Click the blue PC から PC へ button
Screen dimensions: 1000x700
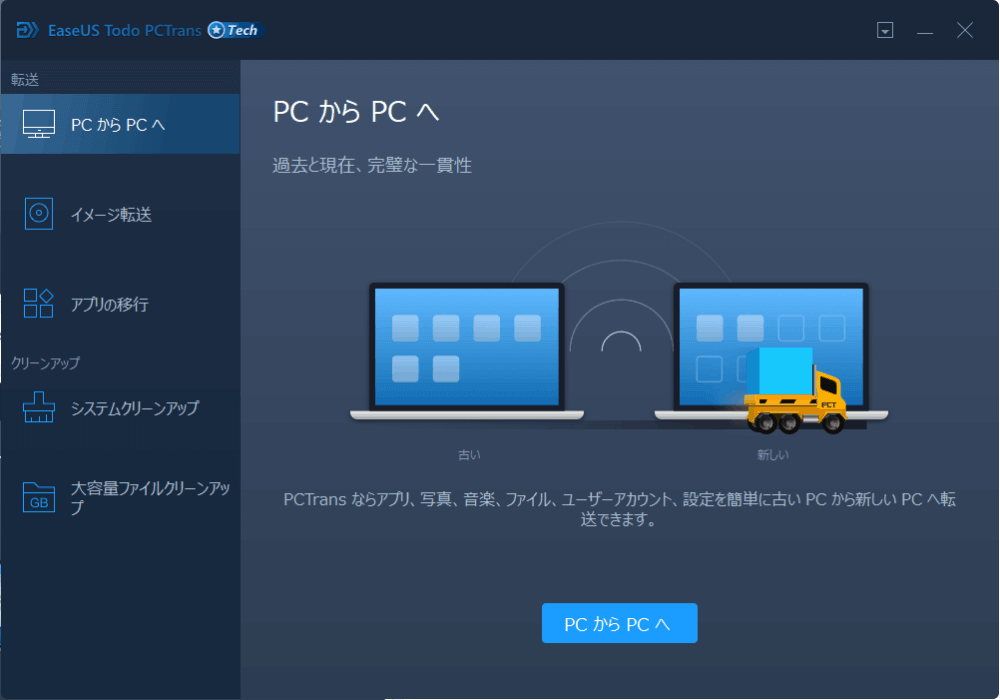[619, 623]
